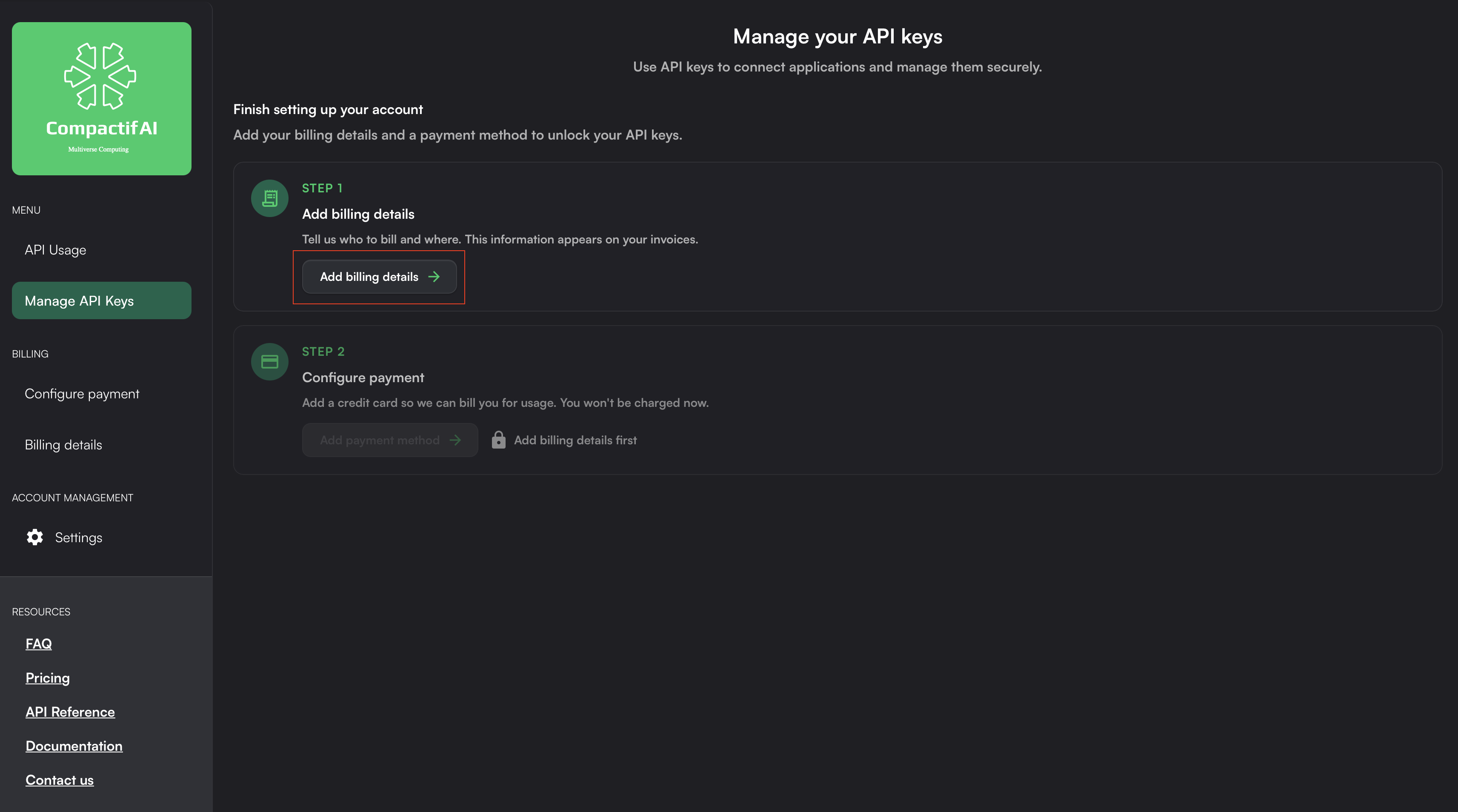Open the FAQ link
The image size is (1458, 812).
coord(38,643)
